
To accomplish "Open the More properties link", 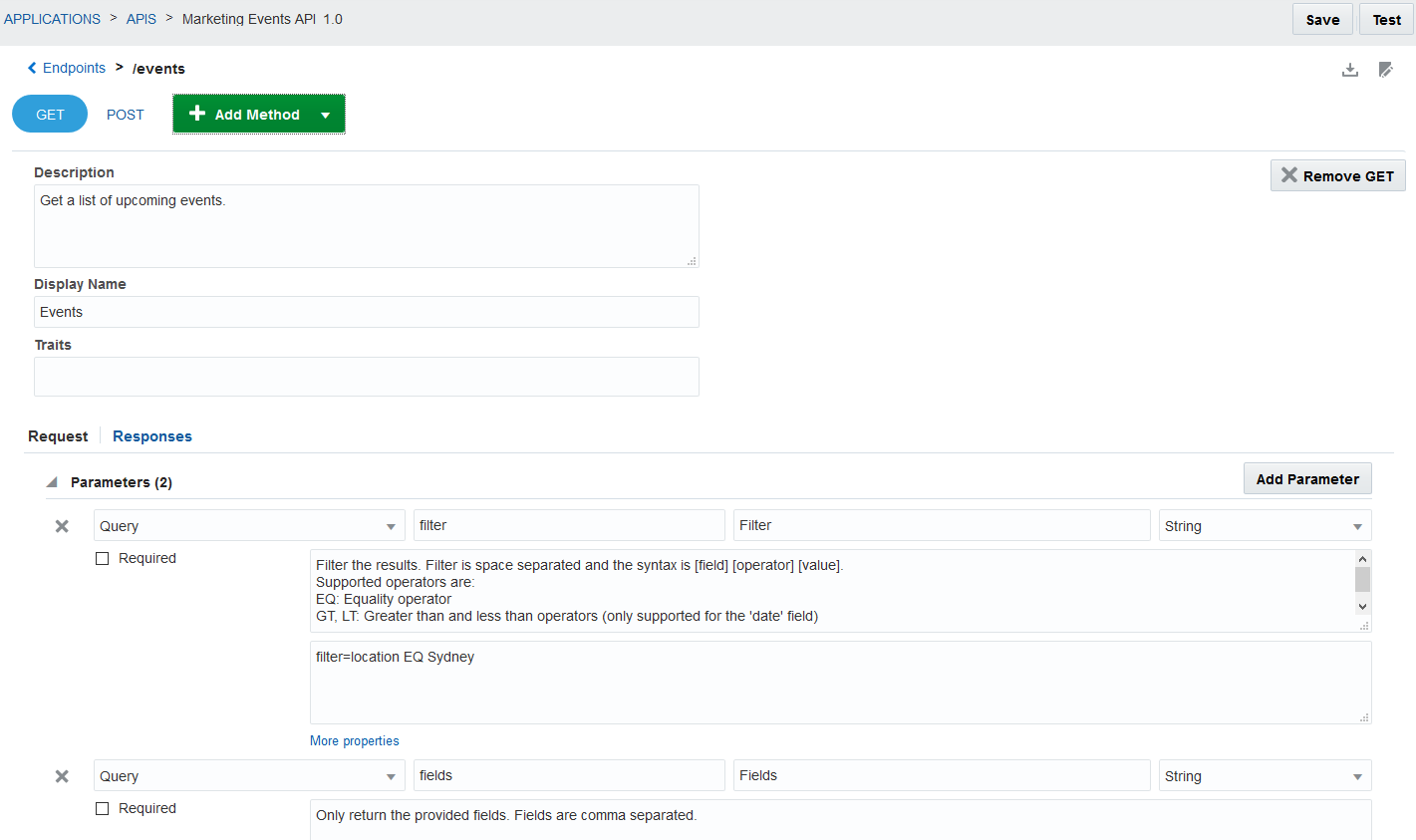I will pyautogui.click(x=355, y=741).
